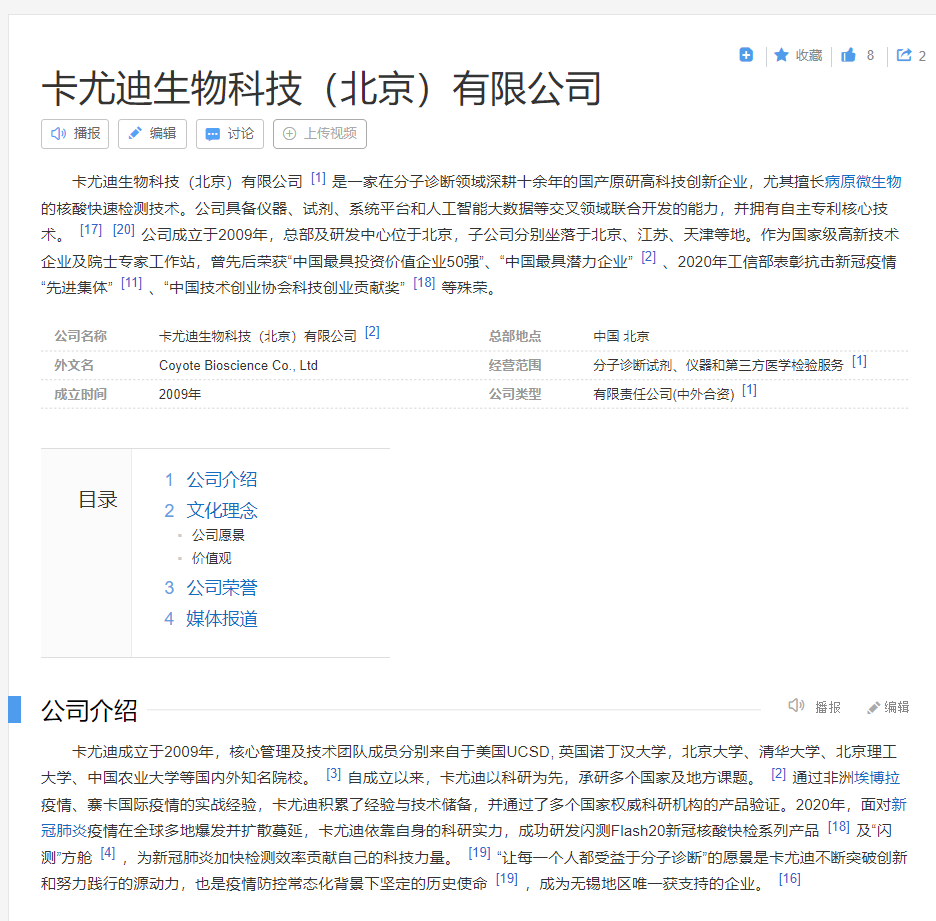Click reference [1] beside 有限责任公司(中外合资)
The height and width of the screenshot is (921, 936).
pyautogui.click(x=749, y=390)
